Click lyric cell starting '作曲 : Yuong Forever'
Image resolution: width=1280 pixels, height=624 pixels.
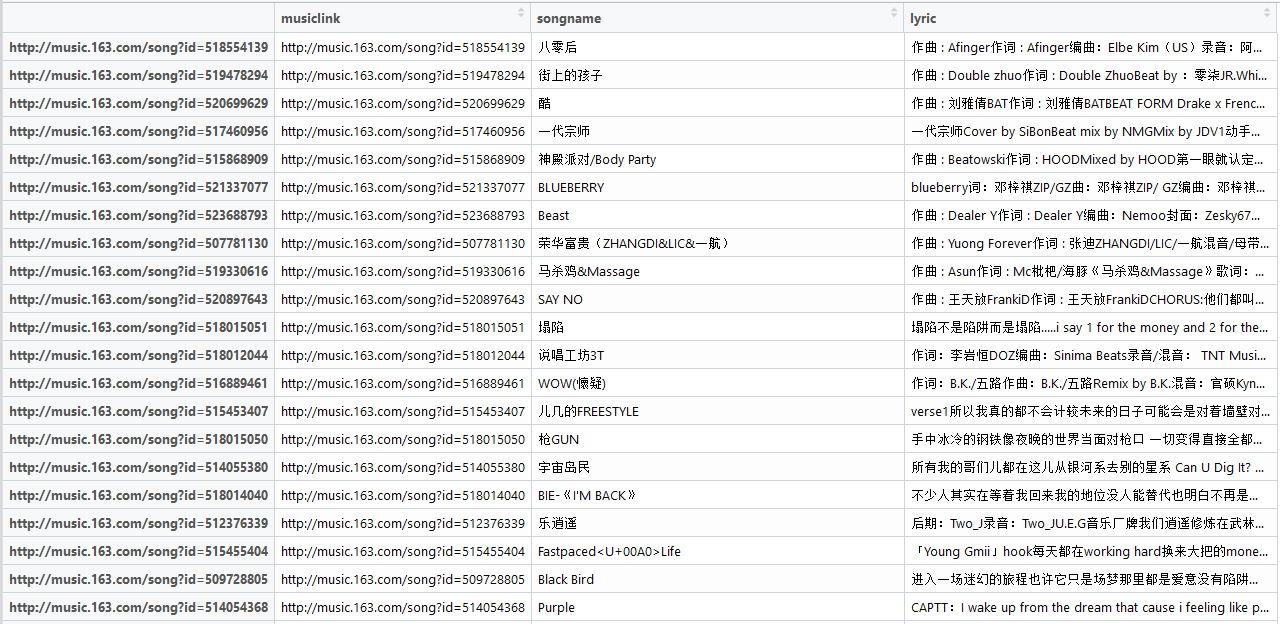click(x=1091, y=243)
